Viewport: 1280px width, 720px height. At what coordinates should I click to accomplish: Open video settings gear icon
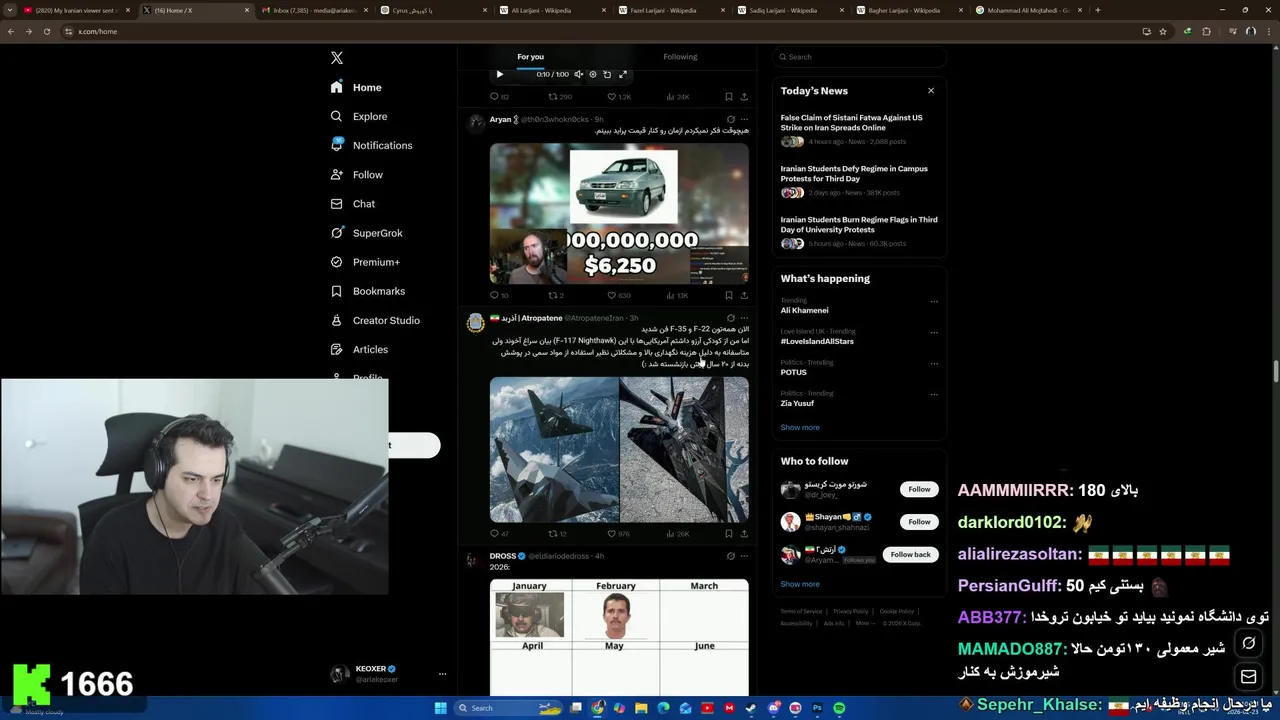coord(592,74)
